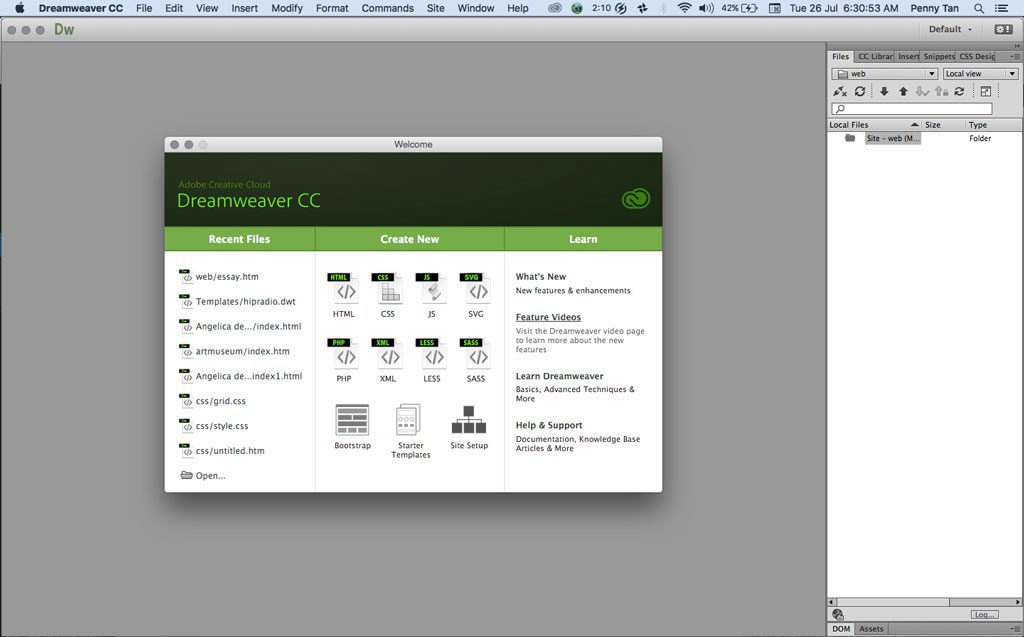
Task: Create a new SVG file
Action: point(476,295)
